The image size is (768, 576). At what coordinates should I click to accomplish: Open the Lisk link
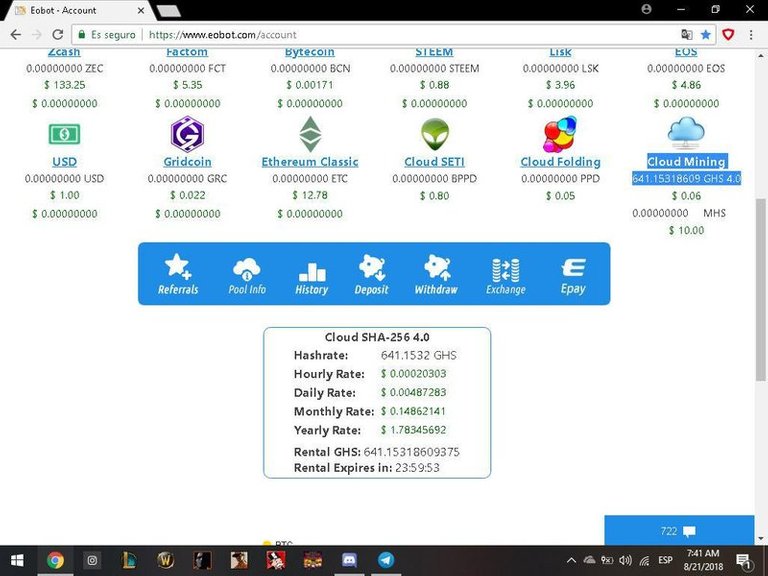560,52
